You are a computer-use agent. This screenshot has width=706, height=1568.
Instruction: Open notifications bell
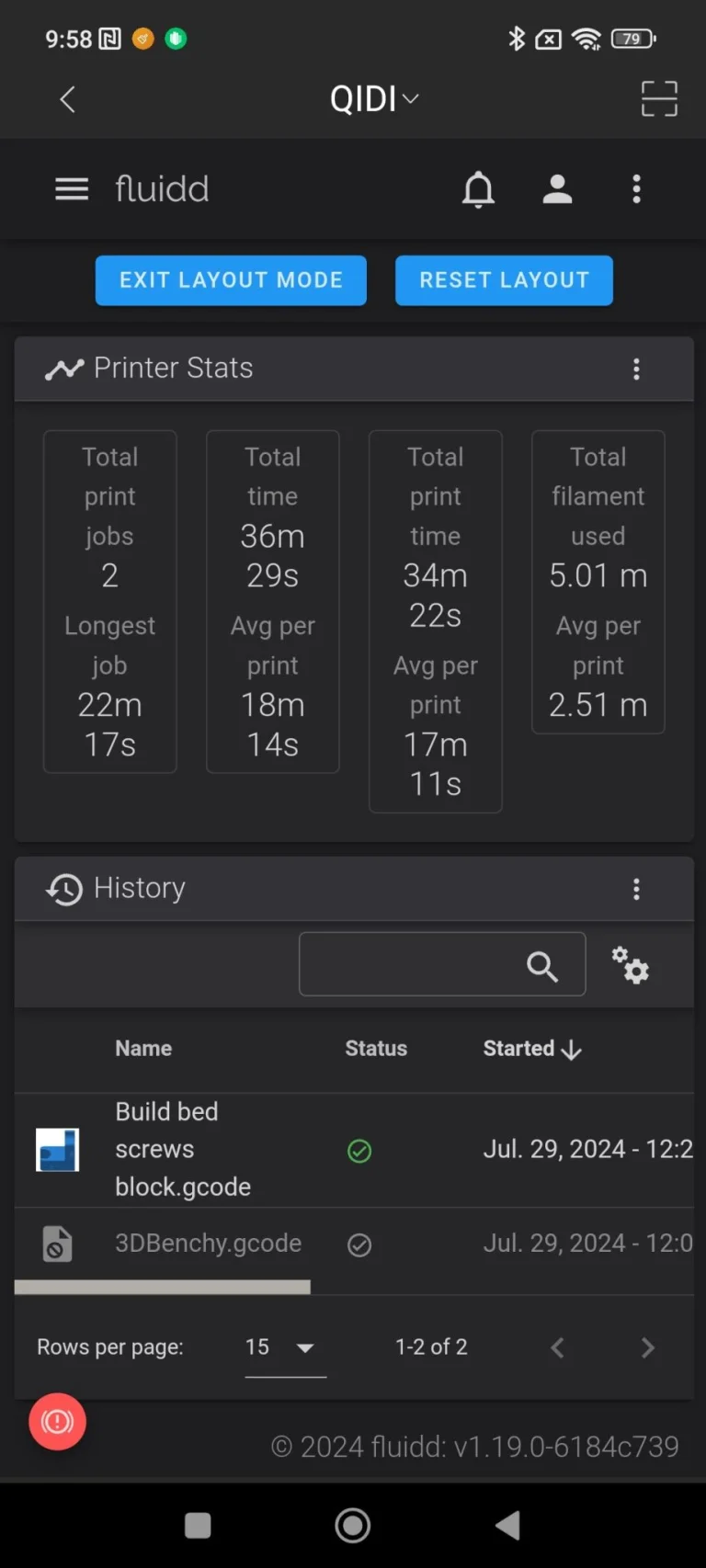pyautogui.click(x=478, y=189)
